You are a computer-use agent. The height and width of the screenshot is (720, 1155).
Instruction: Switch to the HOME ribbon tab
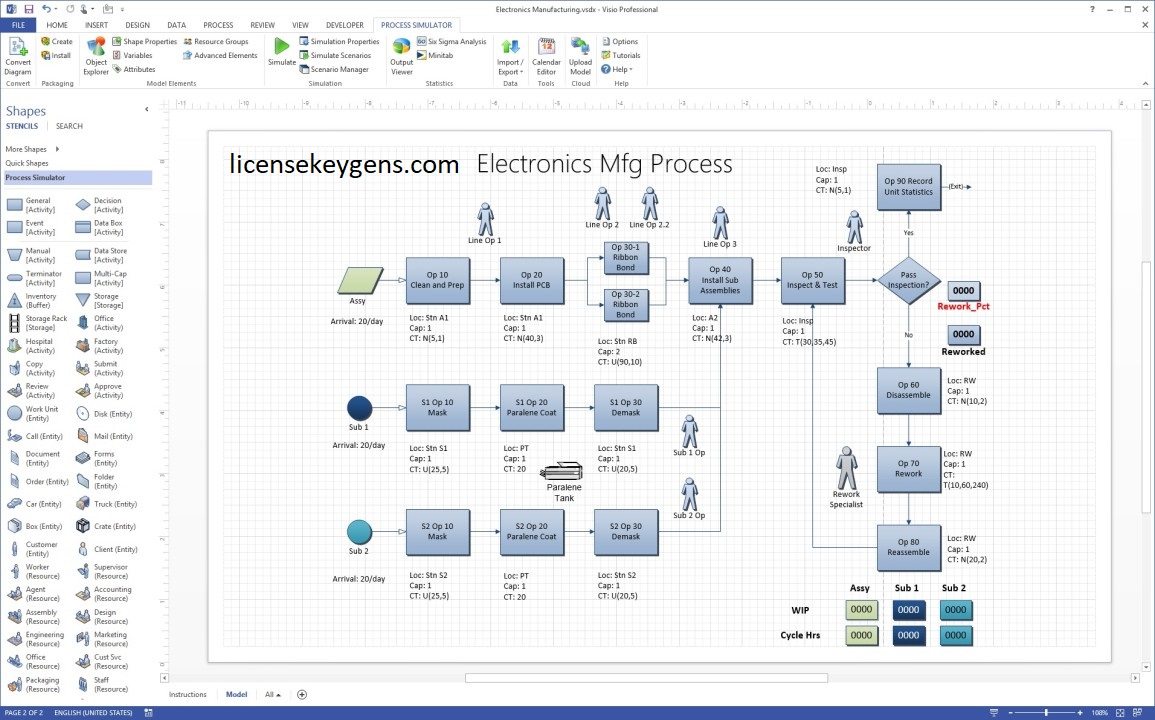[57, 25]
